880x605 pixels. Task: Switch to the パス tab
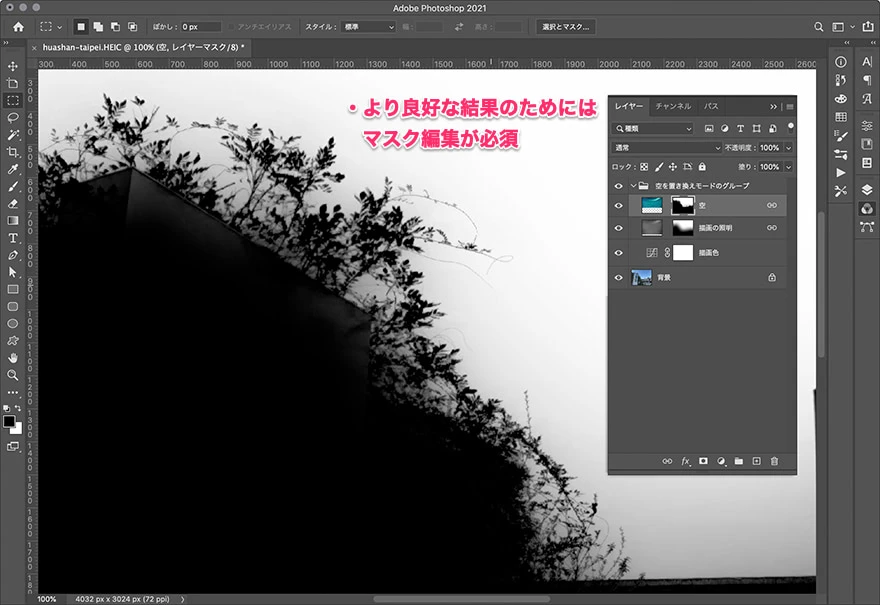[x=710, y=106]
